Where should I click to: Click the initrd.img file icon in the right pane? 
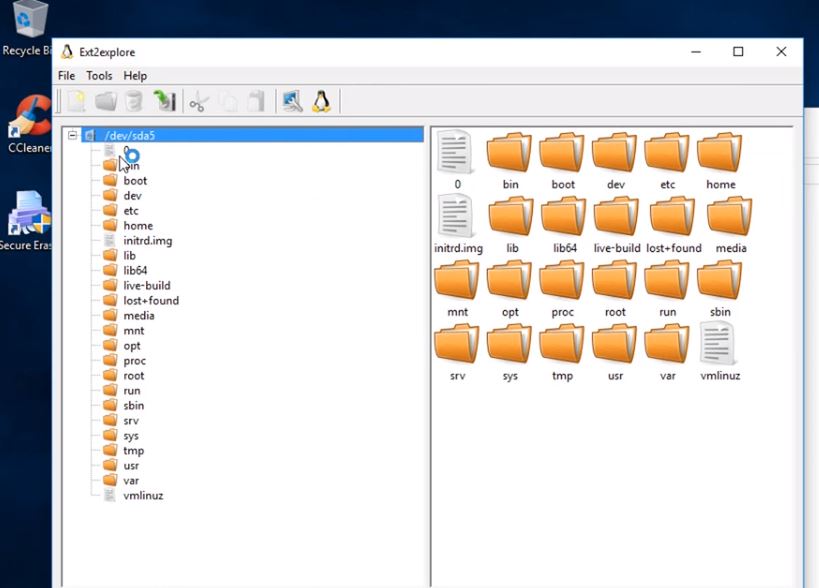click(456, 216)
